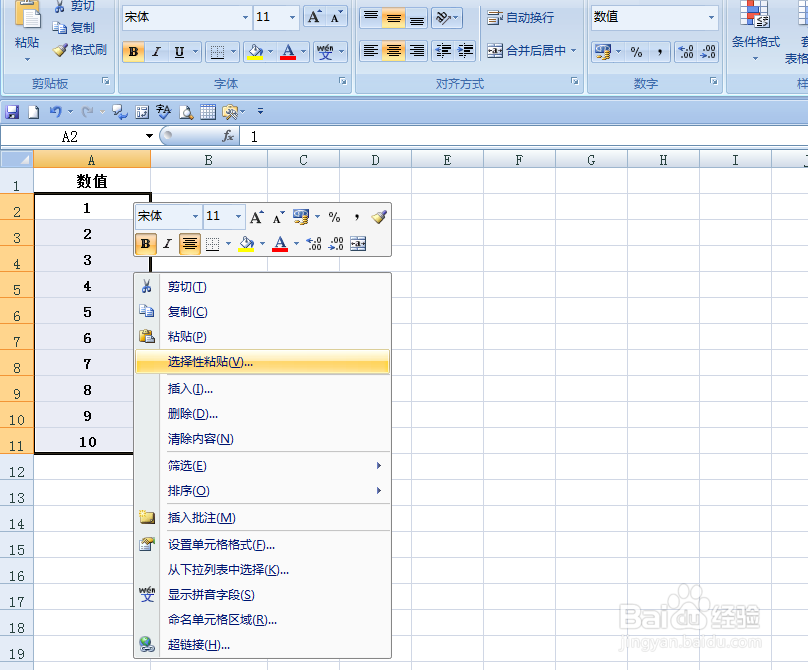Increase decimal places in ribbon
Screen dimensions: 808x670
pos(686,52)
